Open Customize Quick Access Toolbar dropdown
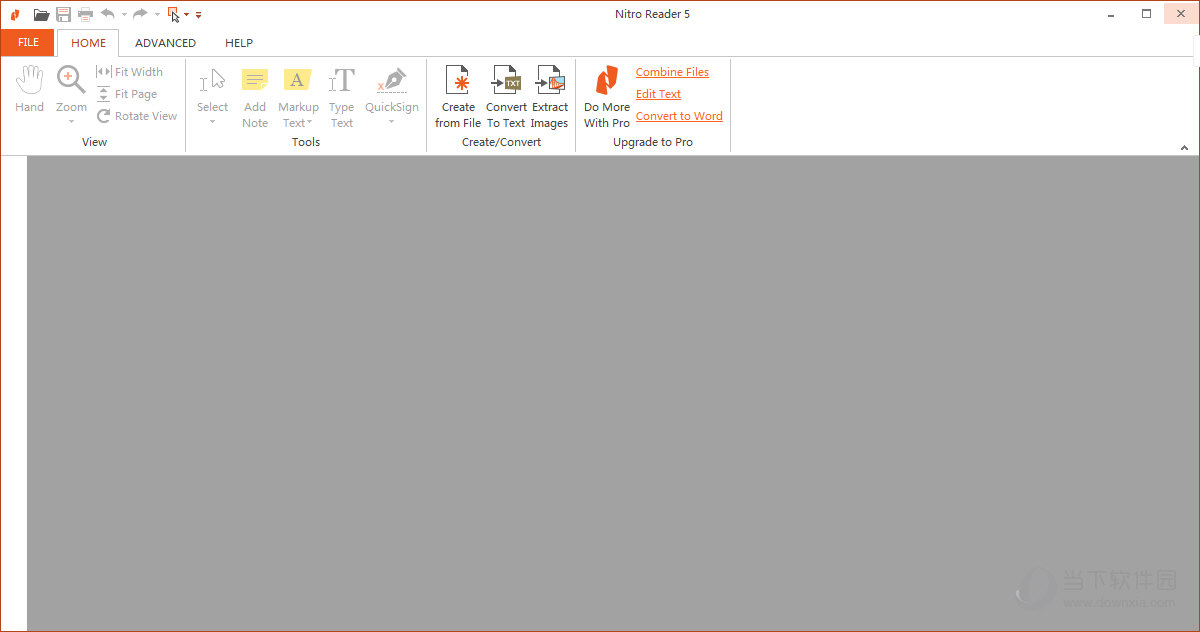This screenshot has width=1200, height=632. point(199,15)
